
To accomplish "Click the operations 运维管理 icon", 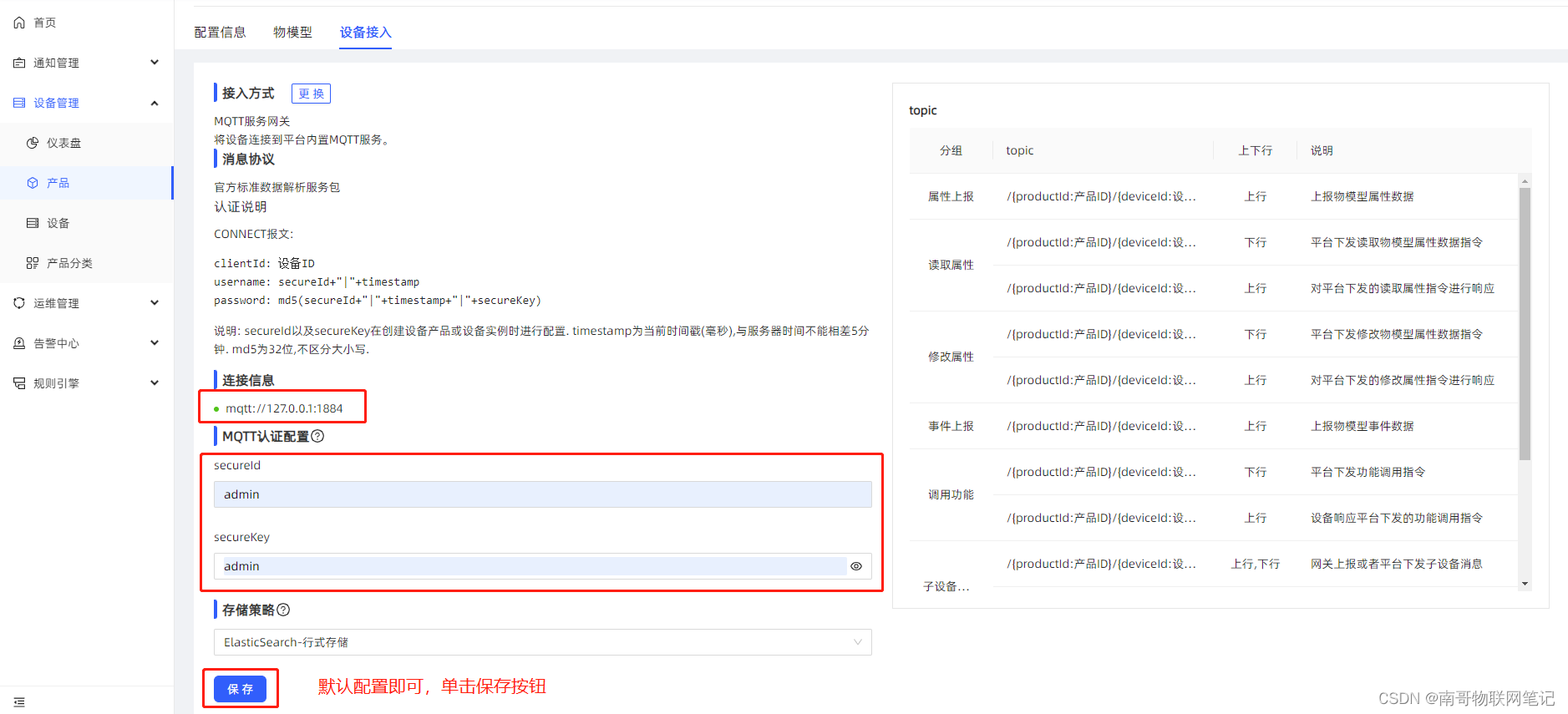I will coord(19,303).
